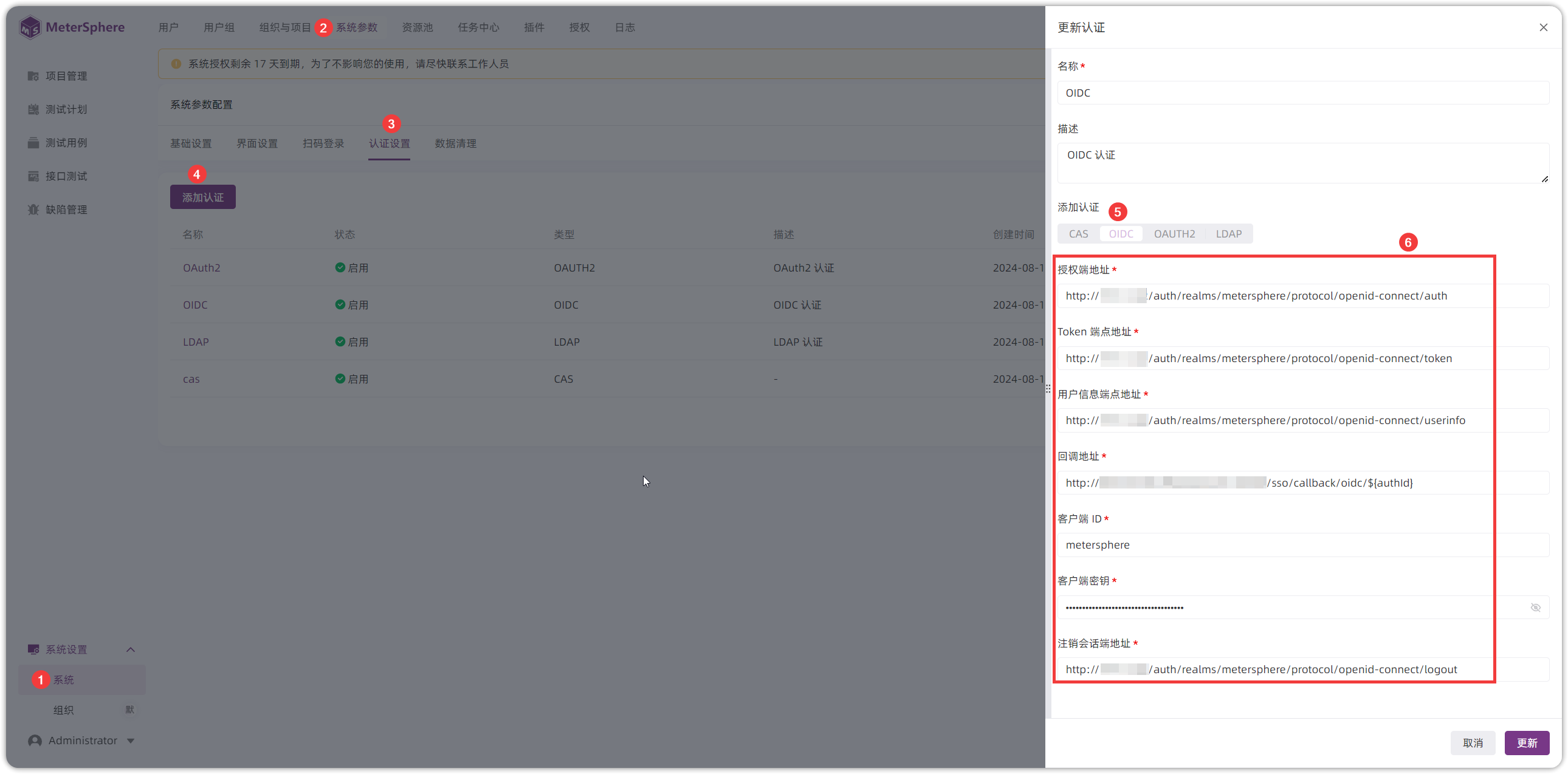The height and width of the screenshot is (774, 1568).
Task: Click the 更新 button
Action: coord(1527,743)
